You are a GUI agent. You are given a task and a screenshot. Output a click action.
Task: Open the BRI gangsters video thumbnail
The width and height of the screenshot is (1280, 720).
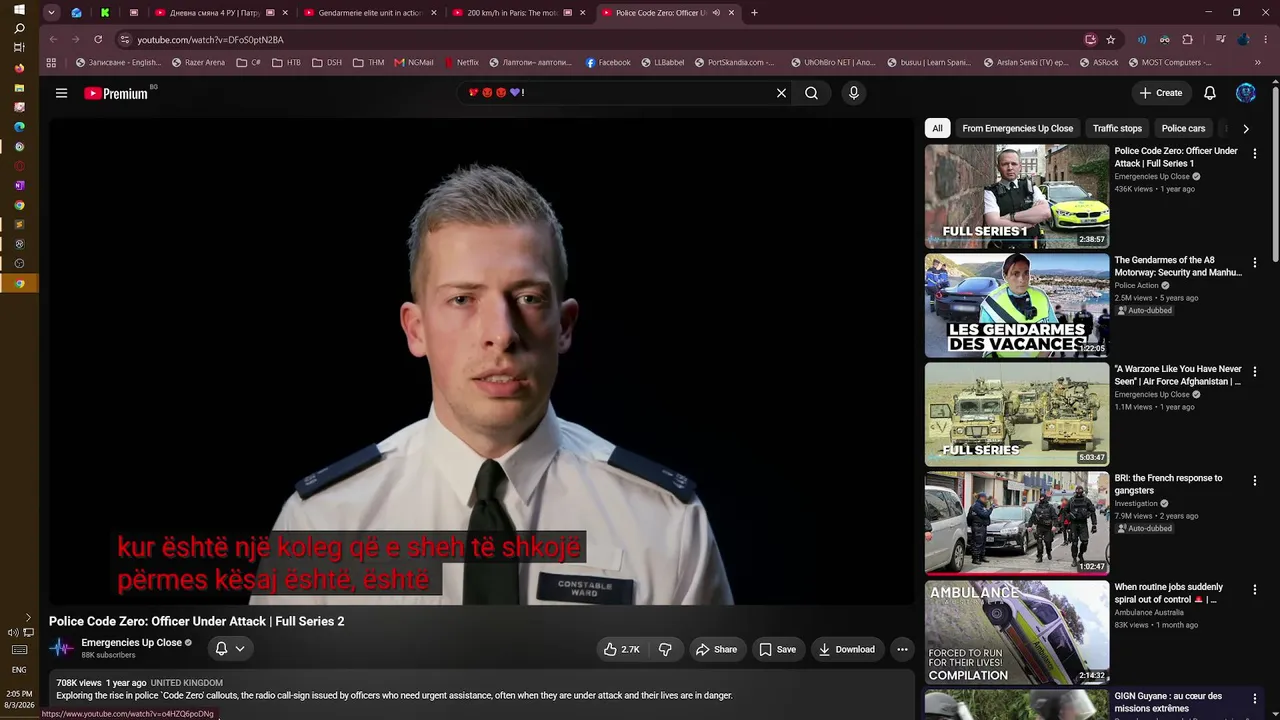coord(1016,523)
